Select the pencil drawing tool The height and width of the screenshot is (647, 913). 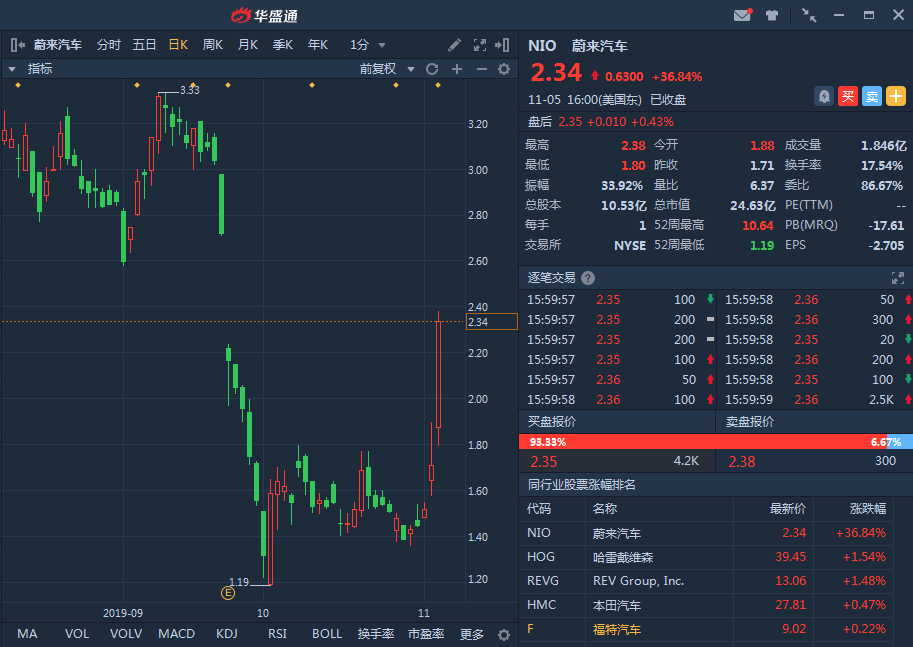[x=454, y=45]
